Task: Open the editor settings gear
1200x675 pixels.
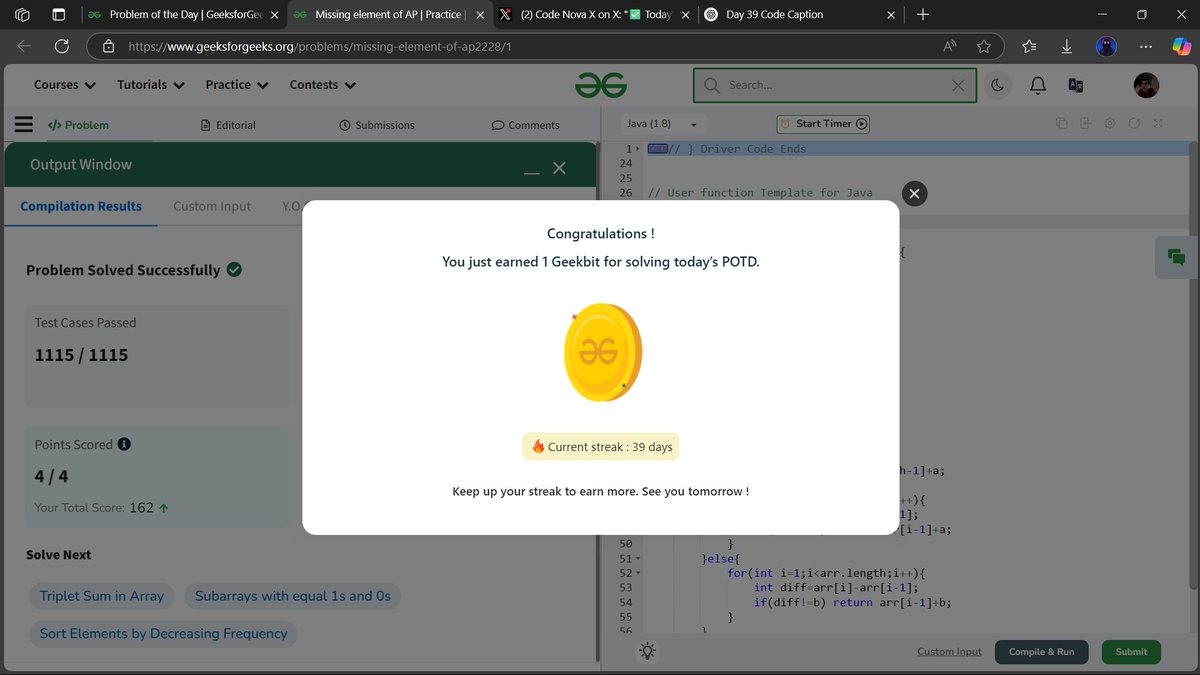Action: tap(1110, 124)
